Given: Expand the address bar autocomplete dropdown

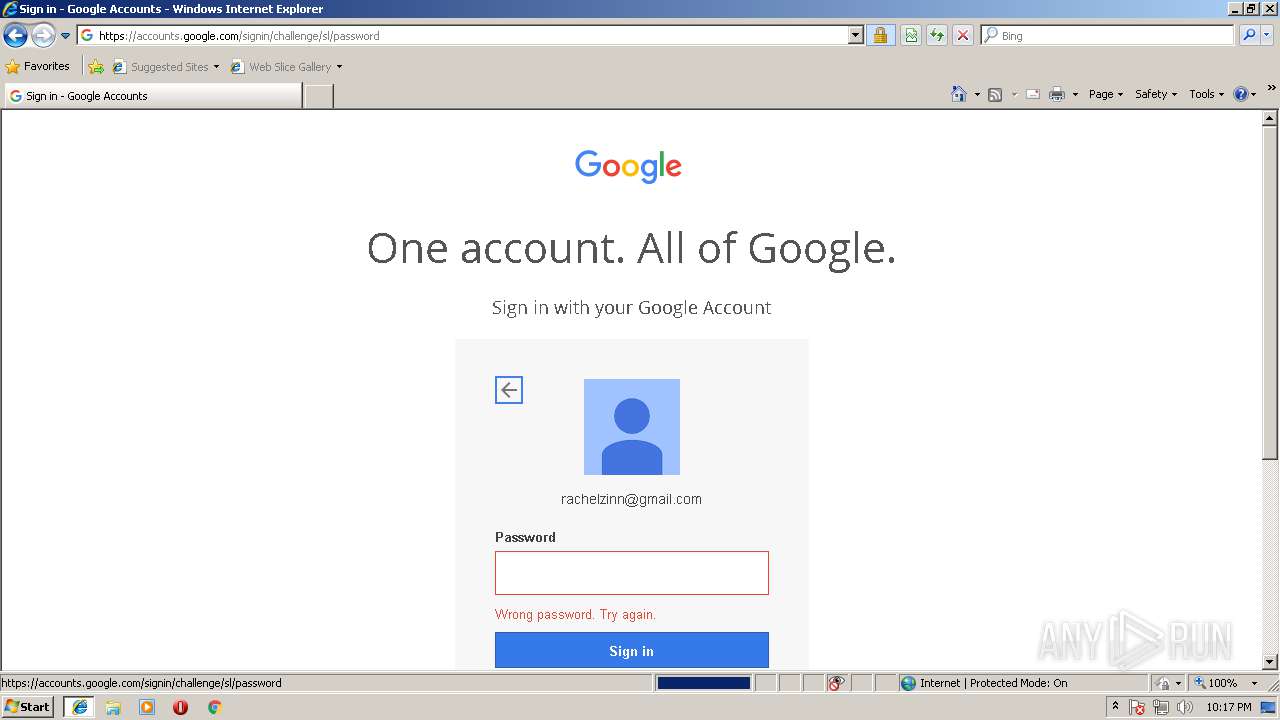Looking at the screenshot, I should point(855,35).
